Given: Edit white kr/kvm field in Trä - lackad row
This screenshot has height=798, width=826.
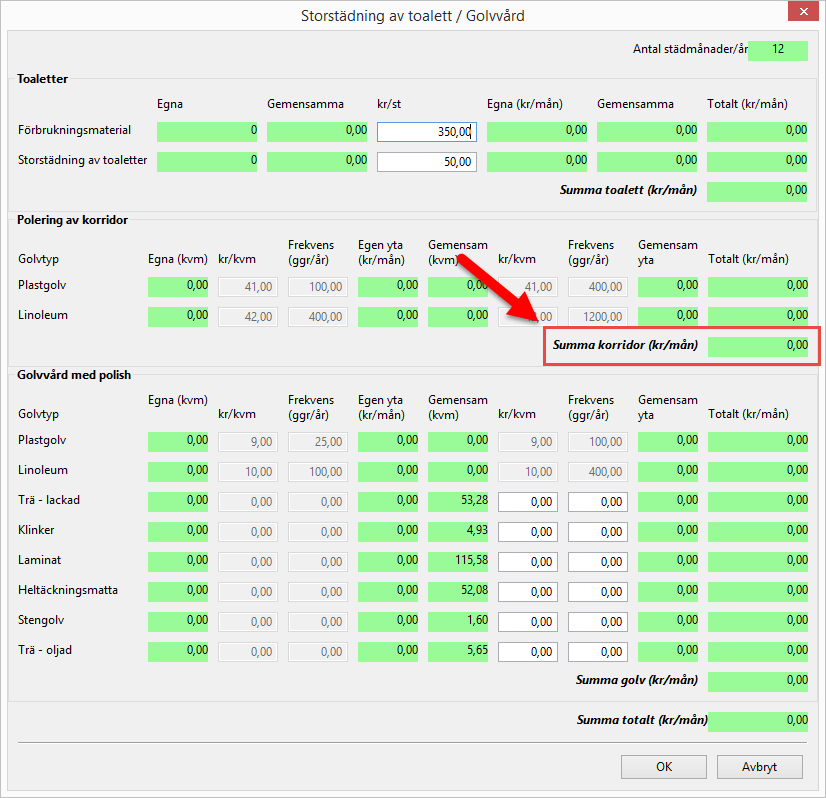Looking at the screenshot, I should pos(527,502).
